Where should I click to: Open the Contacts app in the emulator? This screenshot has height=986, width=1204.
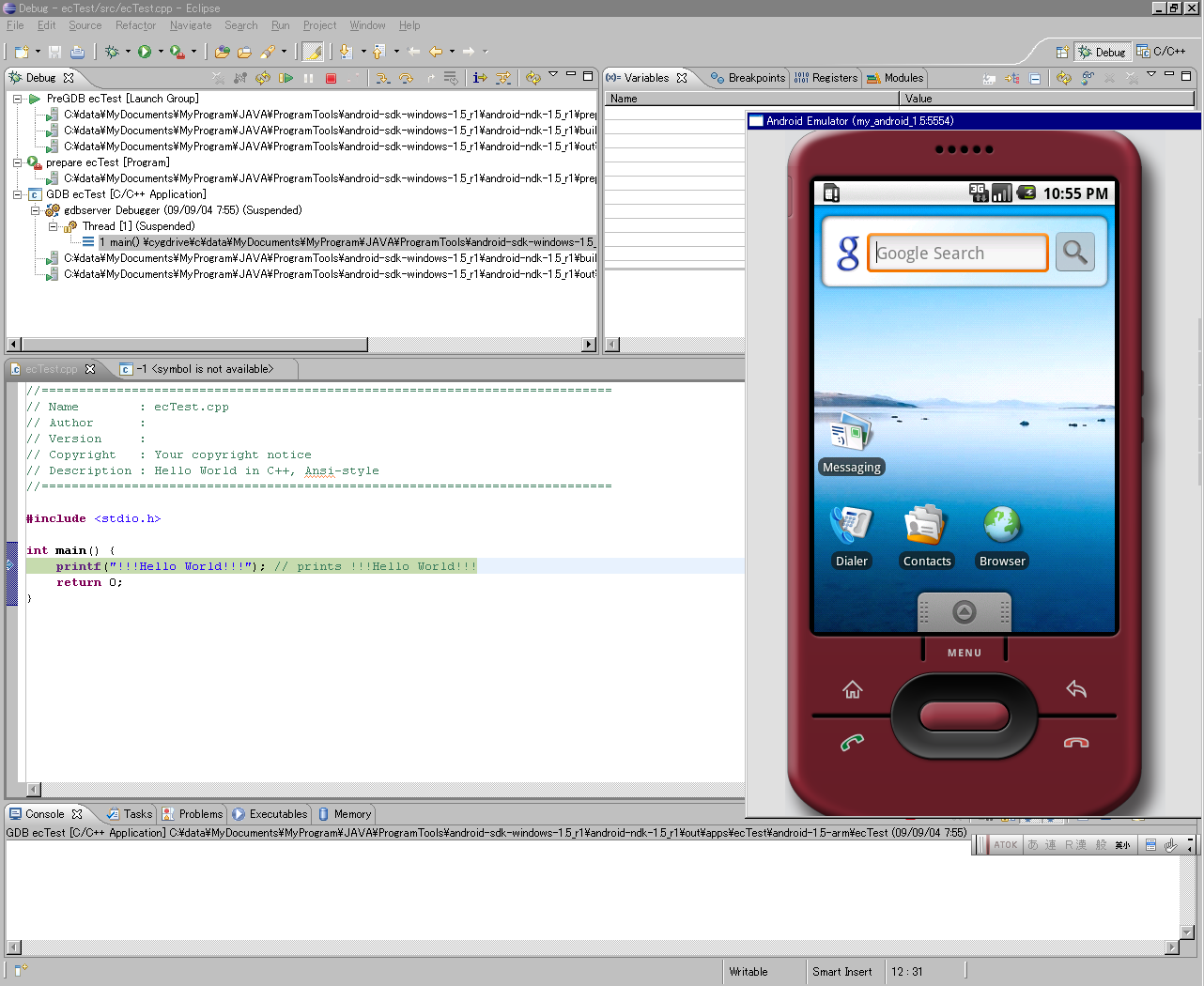point(927,536)
